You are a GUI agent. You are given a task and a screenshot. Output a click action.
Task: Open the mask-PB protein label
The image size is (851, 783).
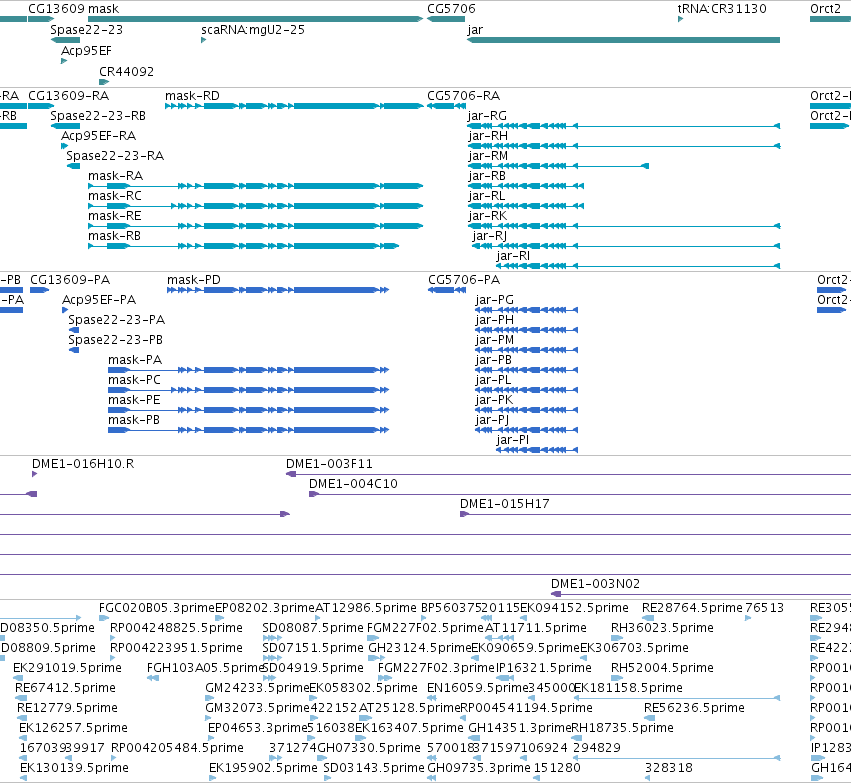click(134, 421)
